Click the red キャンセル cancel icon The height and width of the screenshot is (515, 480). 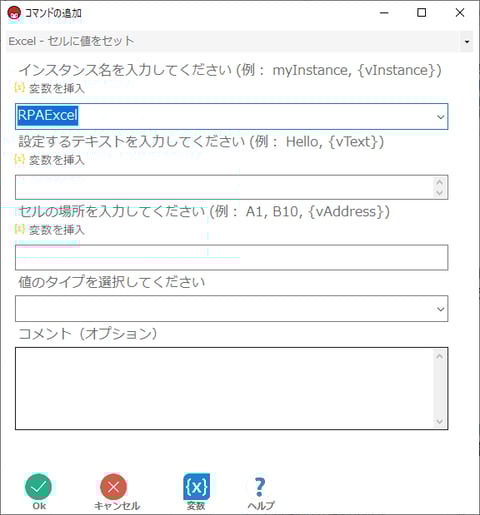pos(113,487)
